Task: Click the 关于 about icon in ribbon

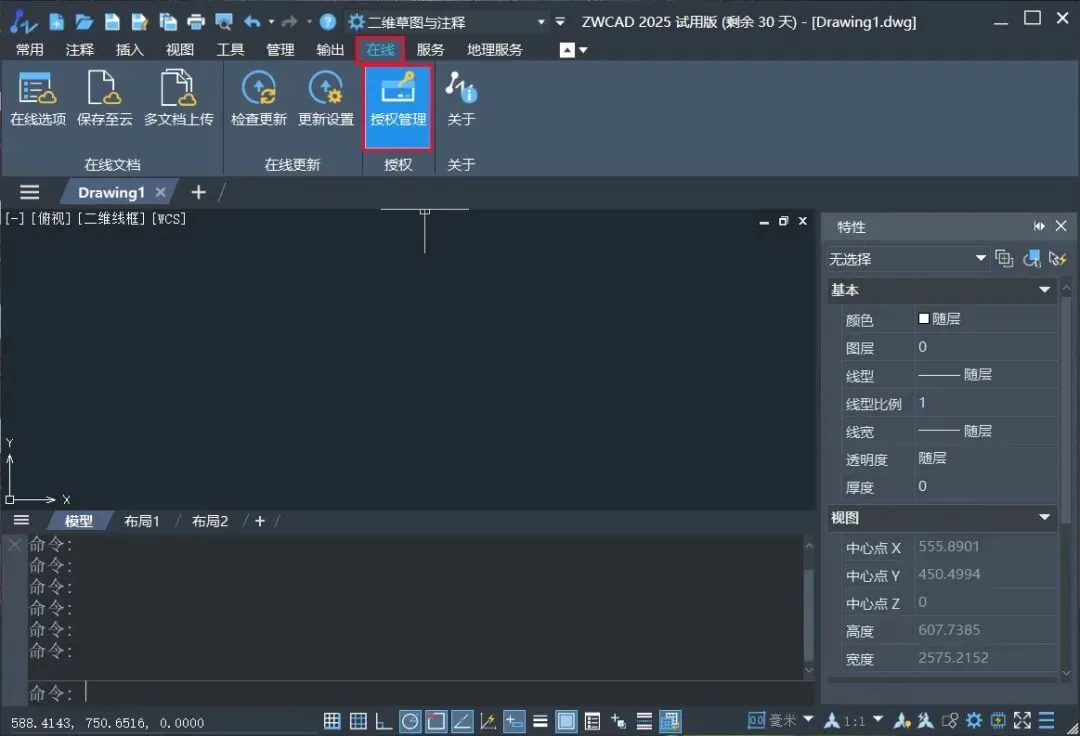Action: [461, 98]
